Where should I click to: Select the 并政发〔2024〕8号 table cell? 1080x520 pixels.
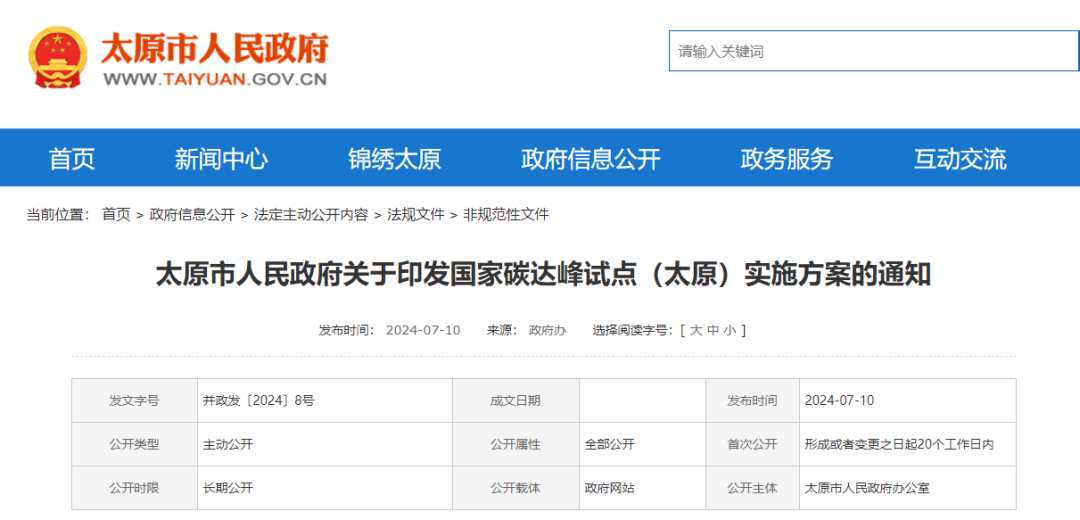(x=325, y=401)
